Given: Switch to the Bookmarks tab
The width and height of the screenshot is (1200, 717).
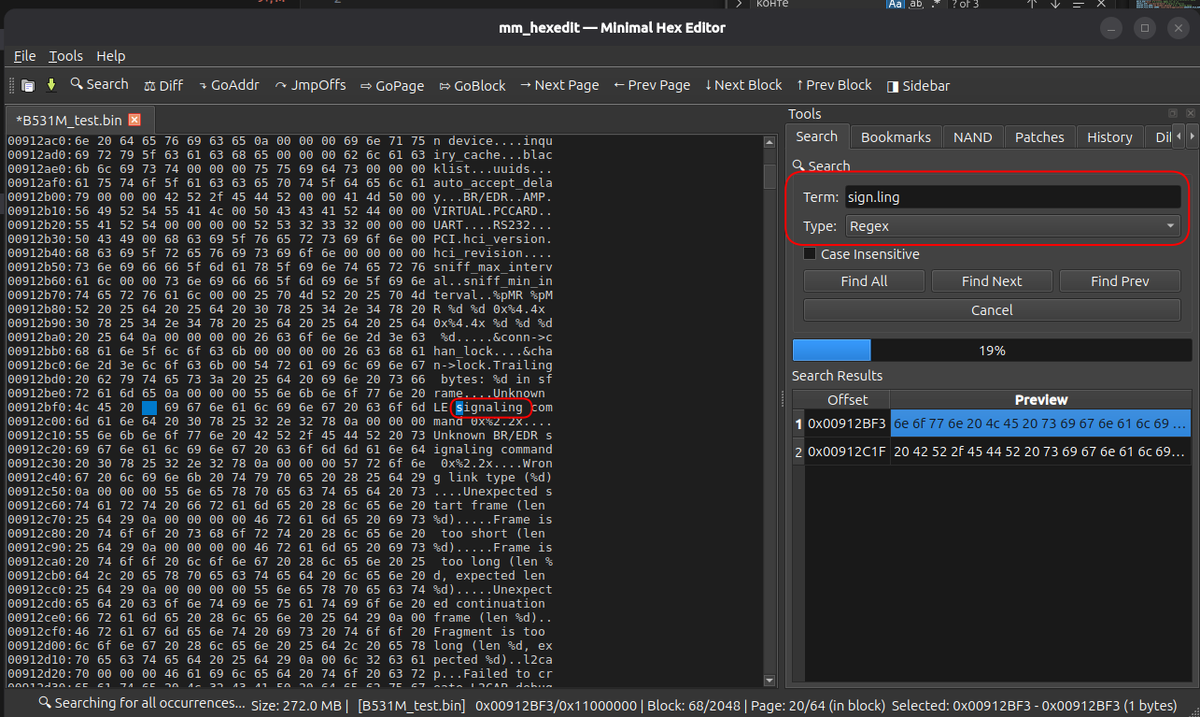Looking at the screenshot, I should point(895,137).
